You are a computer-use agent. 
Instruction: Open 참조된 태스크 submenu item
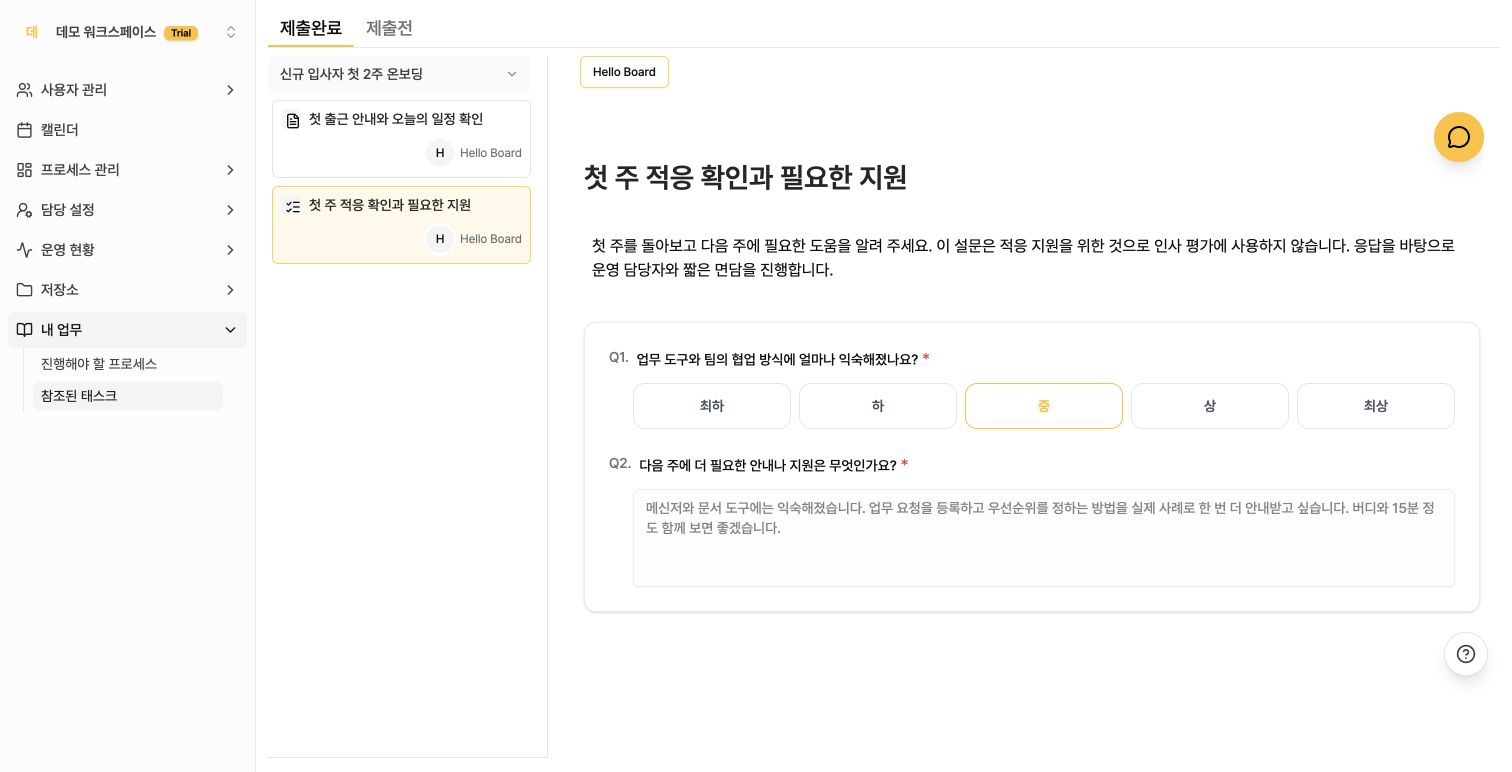pyautogui.click(x=128, y=396)
